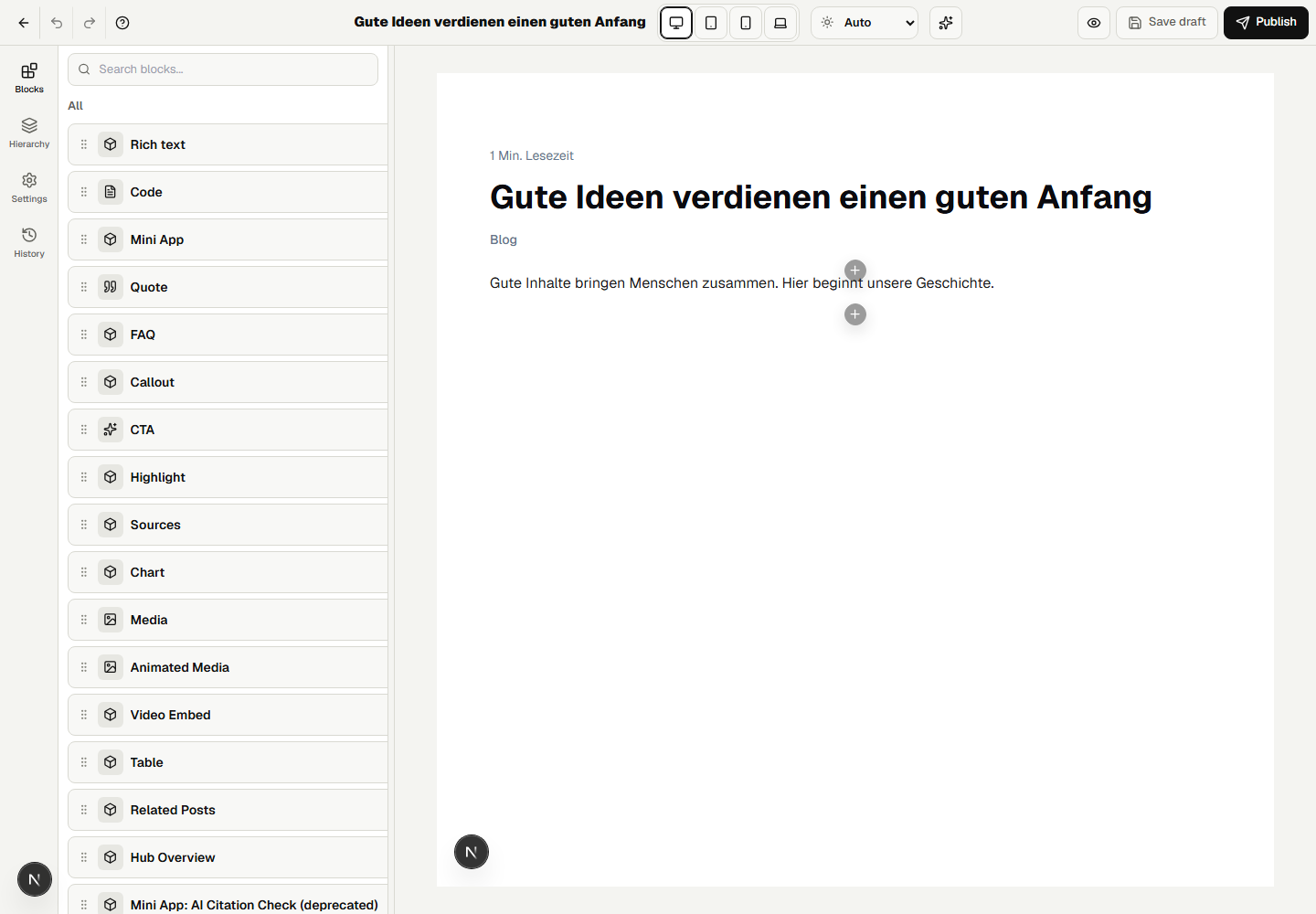The image size is (1316, 914).
Task: Switch to tablet viewport preview
Action: [711, 23]
